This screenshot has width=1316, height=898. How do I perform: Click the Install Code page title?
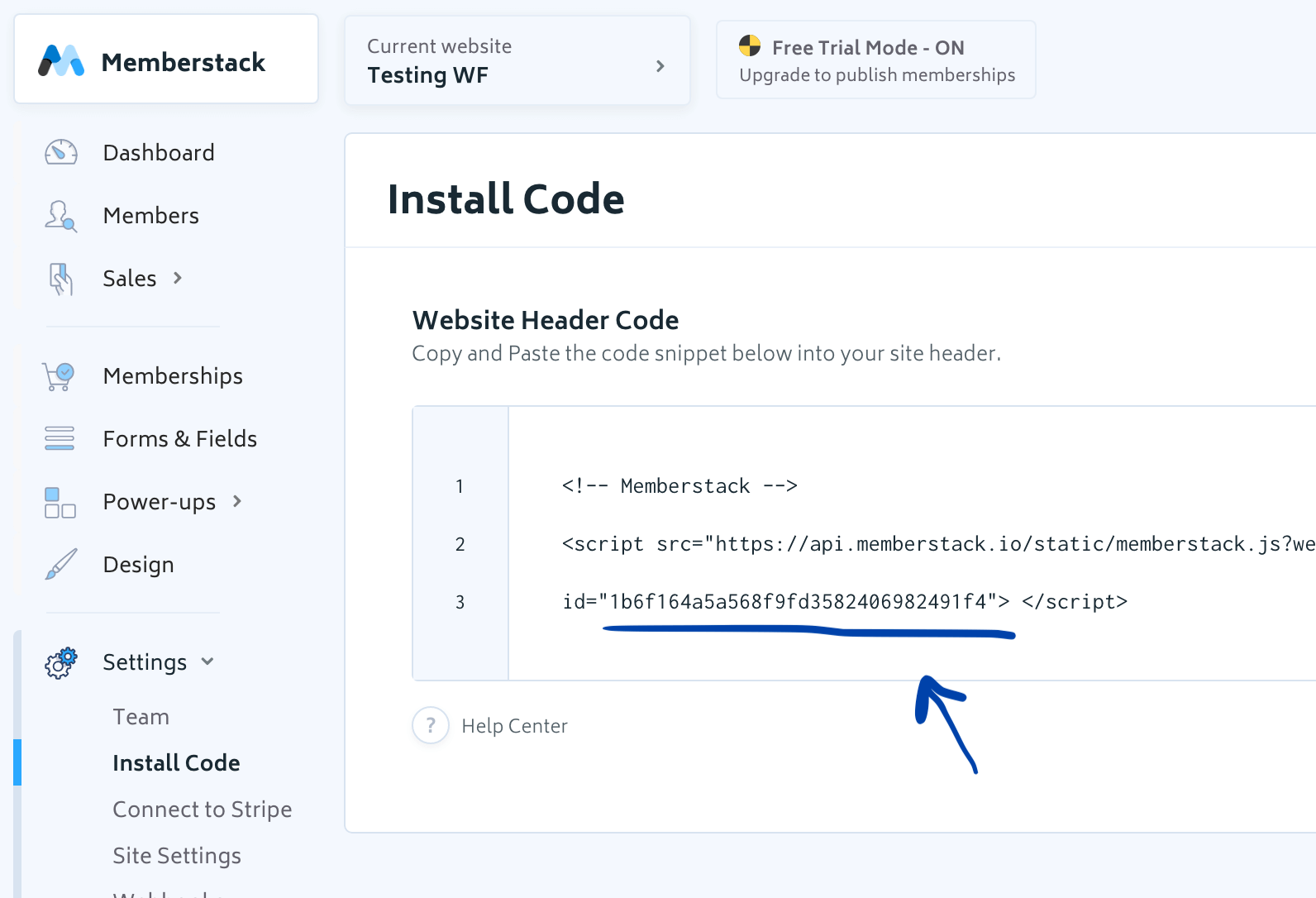(506, 198)
